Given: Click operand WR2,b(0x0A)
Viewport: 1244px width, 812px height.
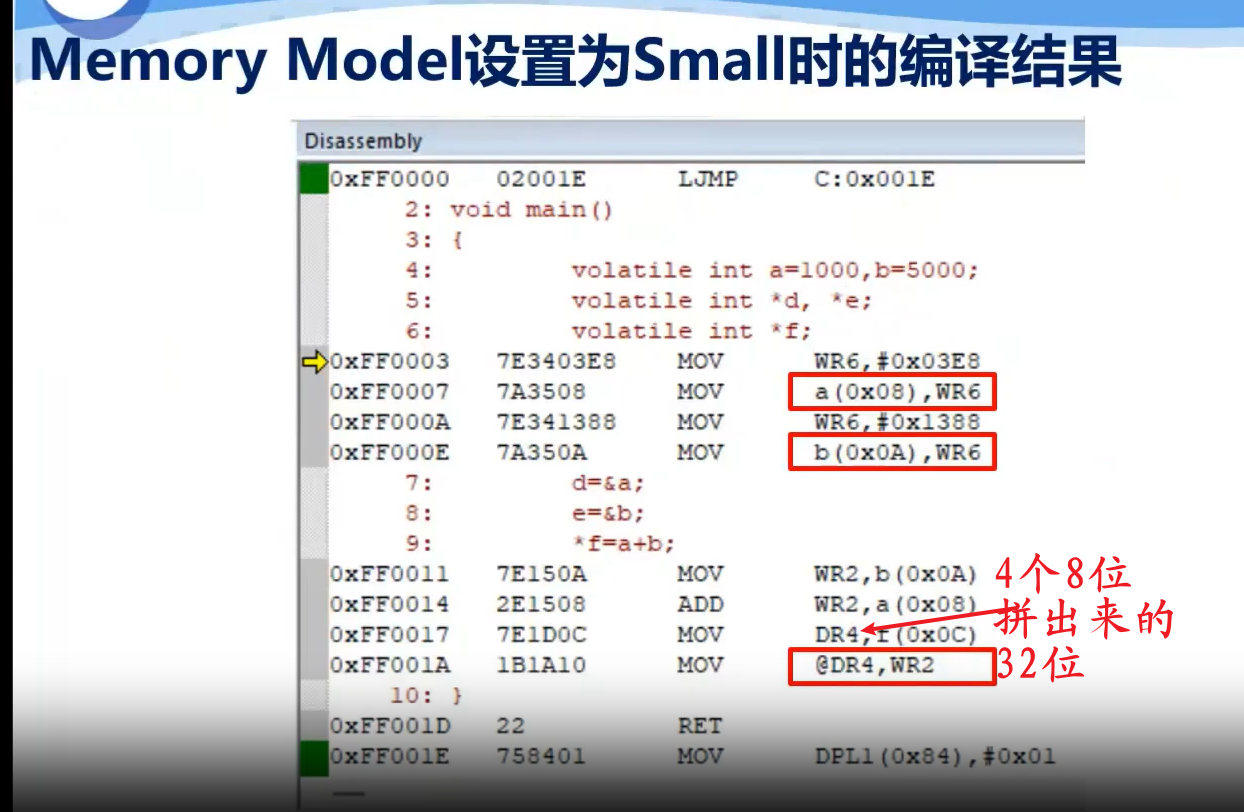Looking at the screenshot, I should pyautogui.click(x=897, y=574).
